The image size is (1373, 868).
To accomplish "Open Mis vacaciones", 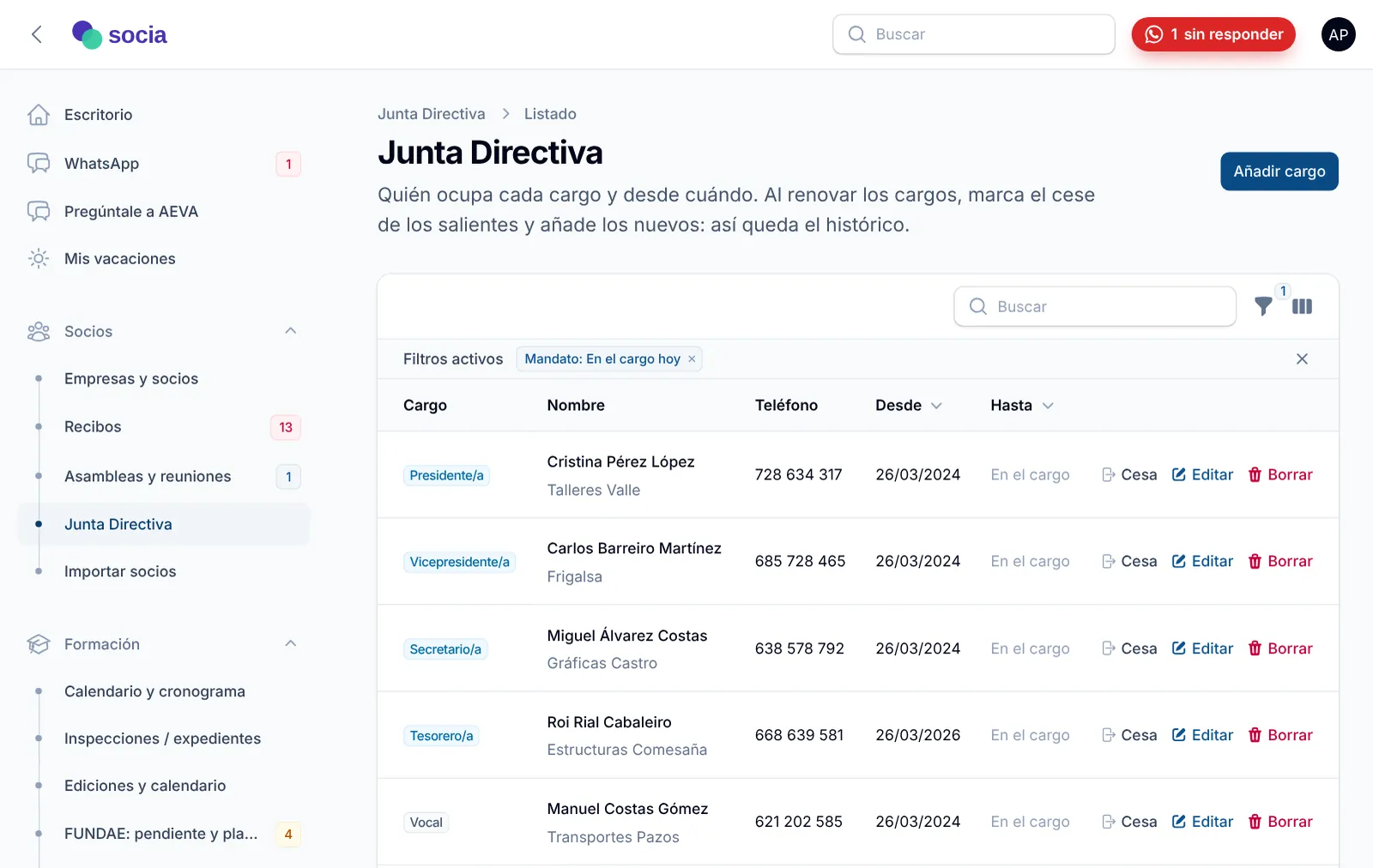I will coord(163,259).
